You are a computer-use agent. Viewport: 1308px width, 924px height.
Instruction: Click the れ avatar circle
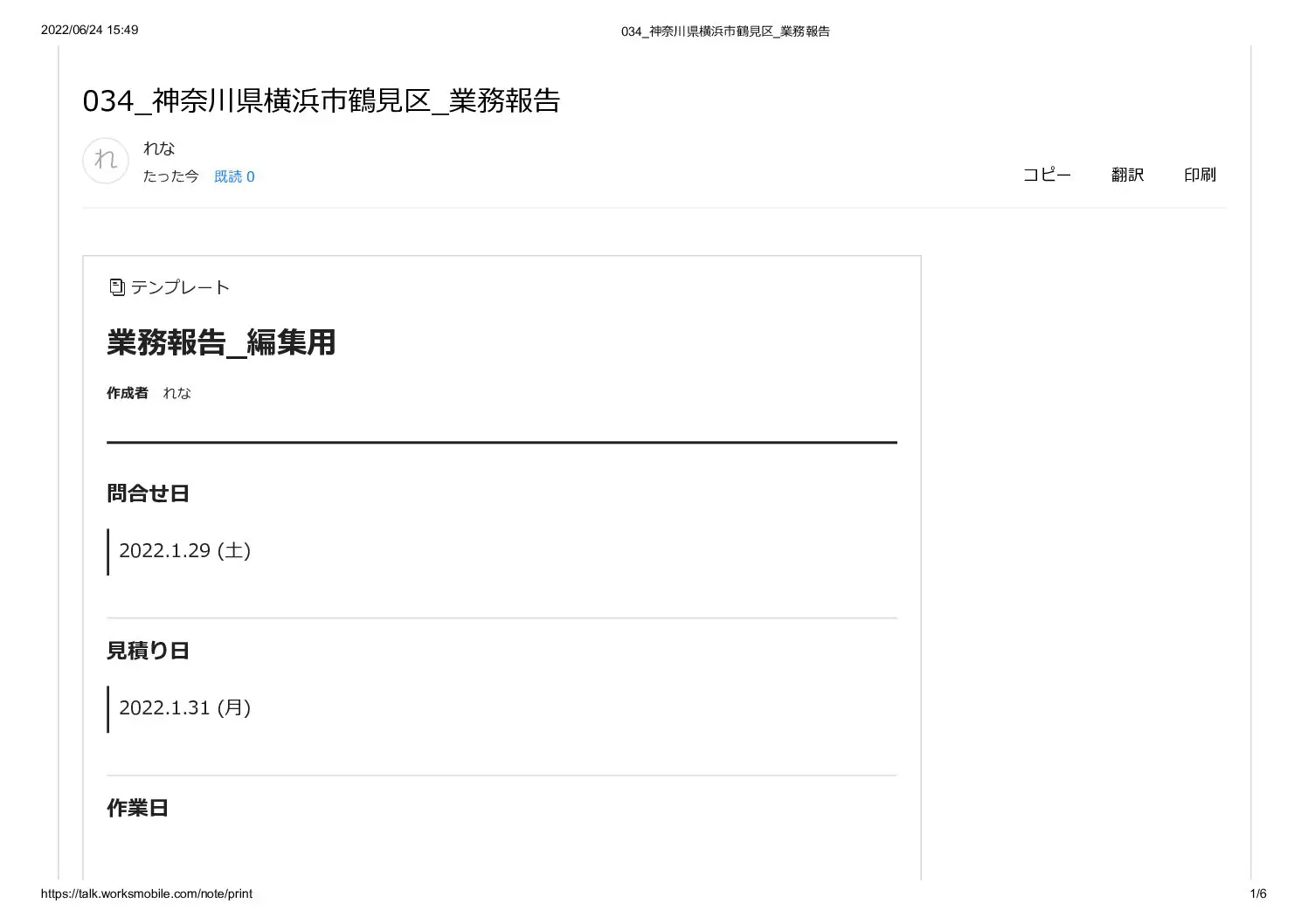pos(106,161)
